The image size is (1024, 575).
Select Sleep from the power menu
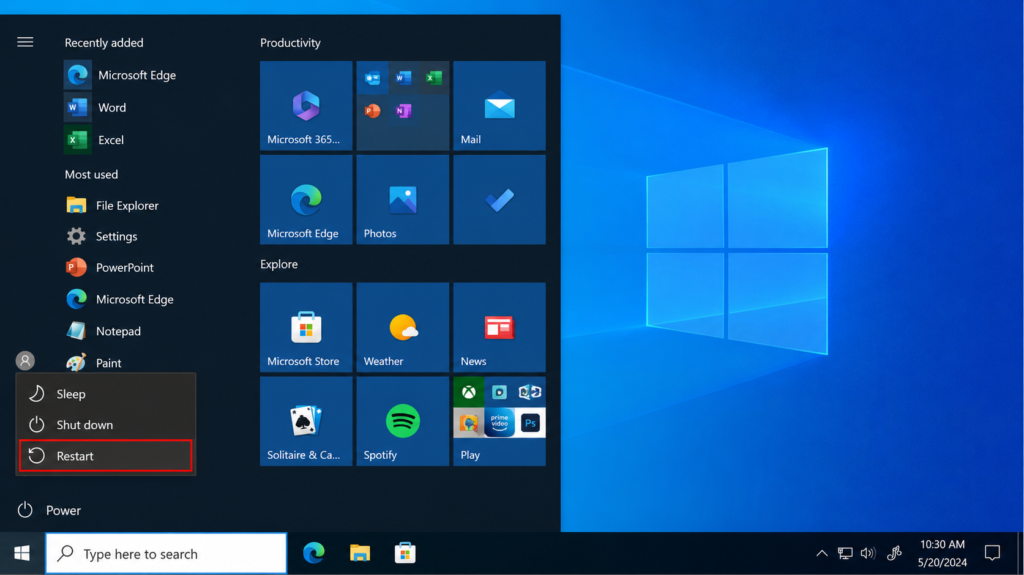pos(106,394)
